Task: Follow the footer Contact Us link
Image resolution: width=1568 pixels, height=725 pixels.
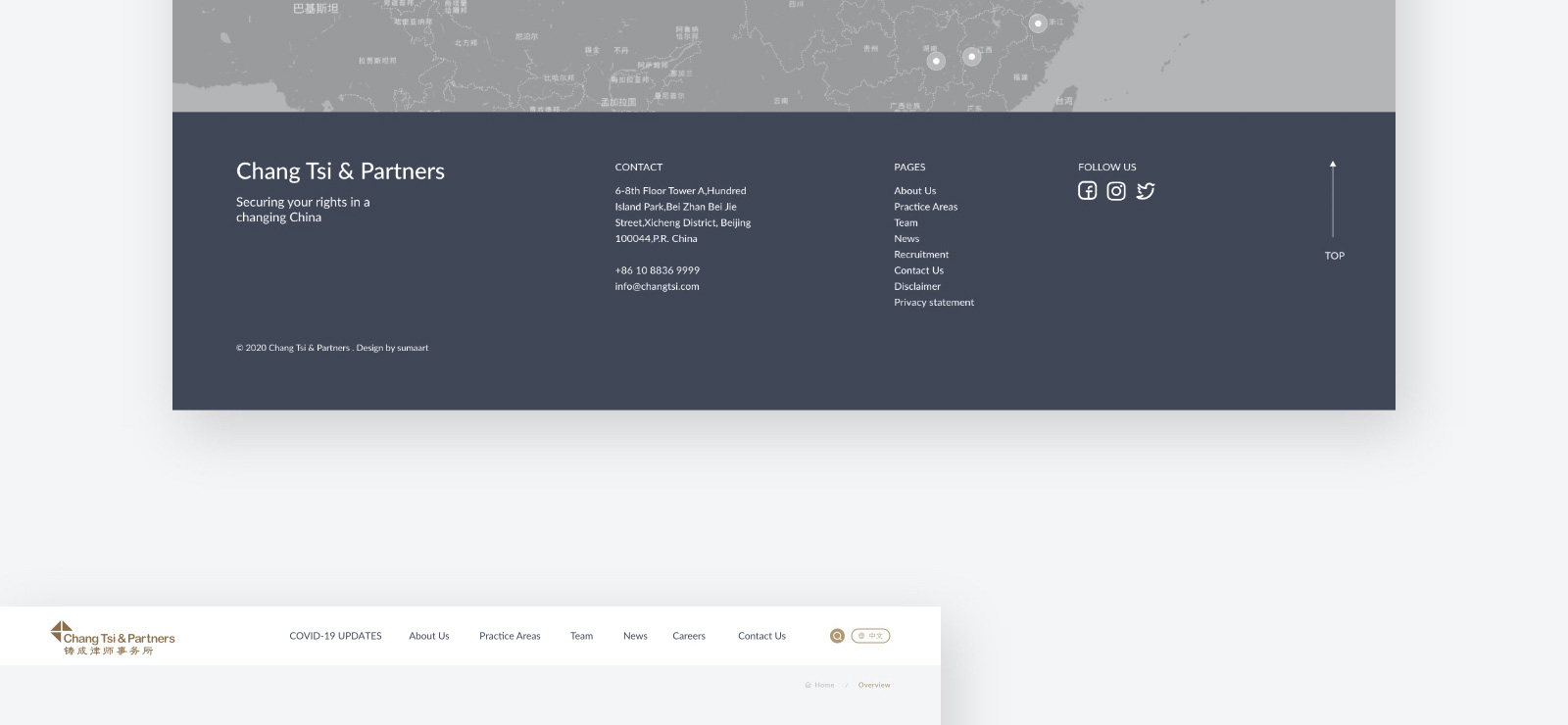Action: click(918, 270)
